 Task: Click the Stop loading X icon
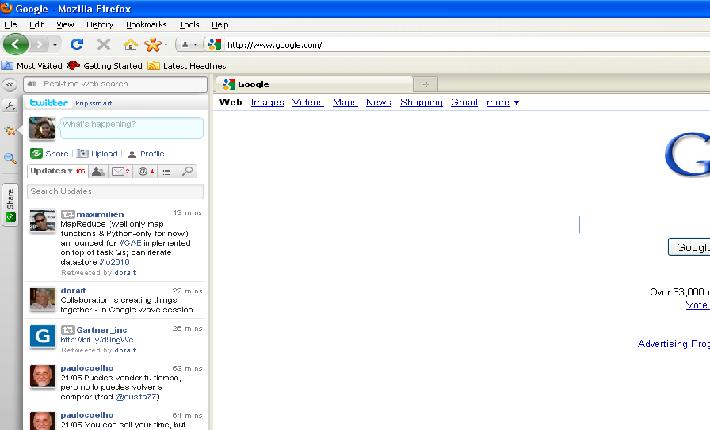point(104,44)
